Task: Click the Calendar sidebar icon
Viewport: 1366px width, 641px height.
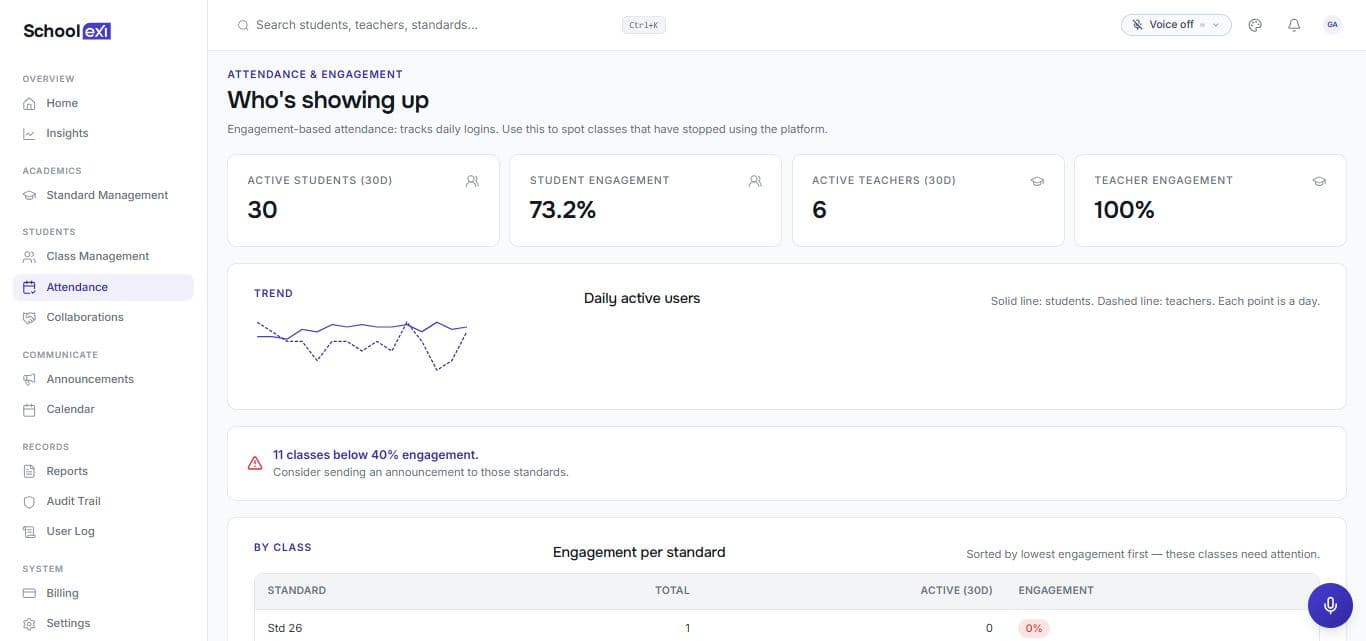Action: click(x=29, y=409)
